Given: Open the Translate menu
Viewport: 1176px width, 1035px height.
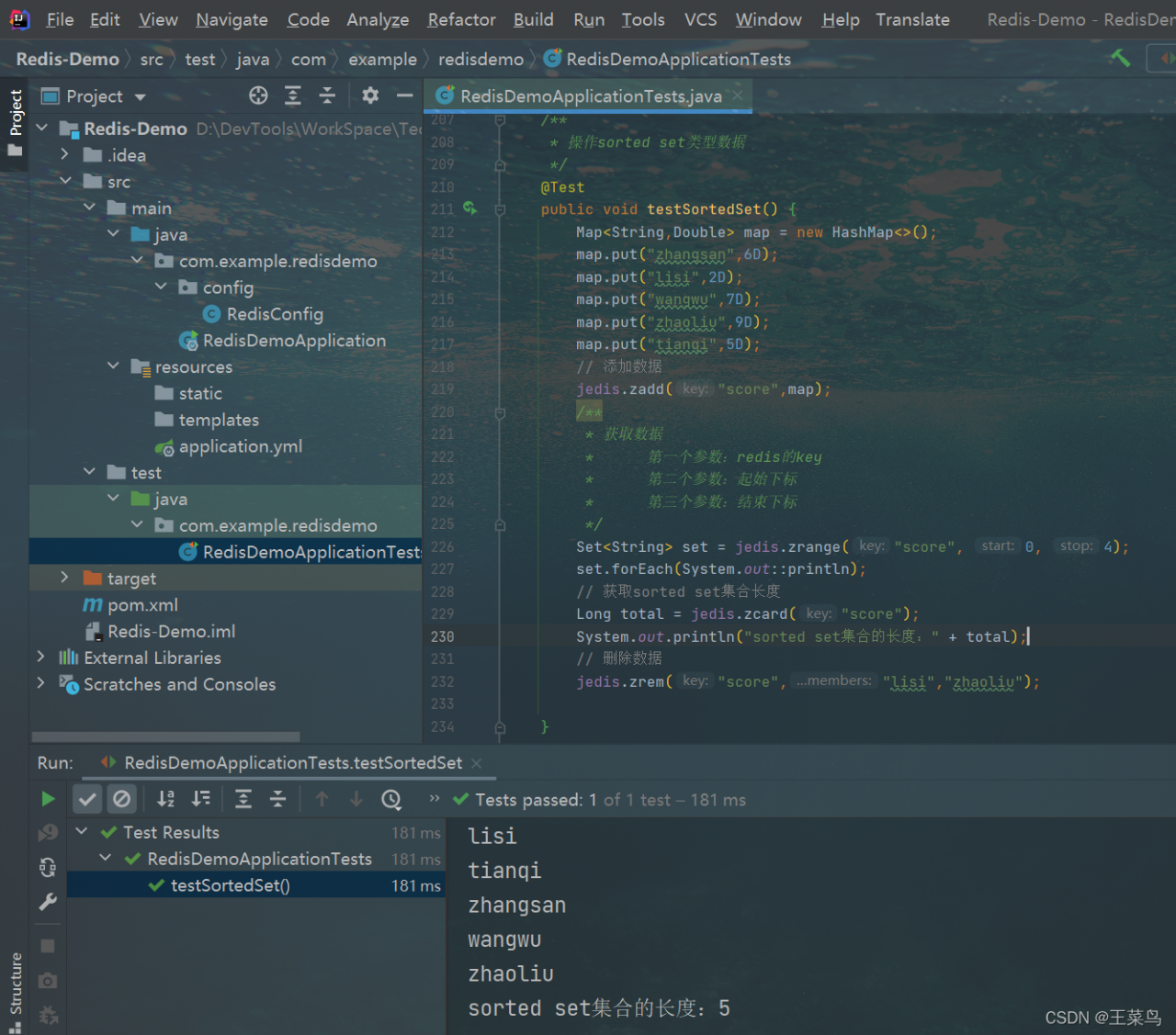Looking at the screenshot, I should pyautogui.click(x=912, y=19).
